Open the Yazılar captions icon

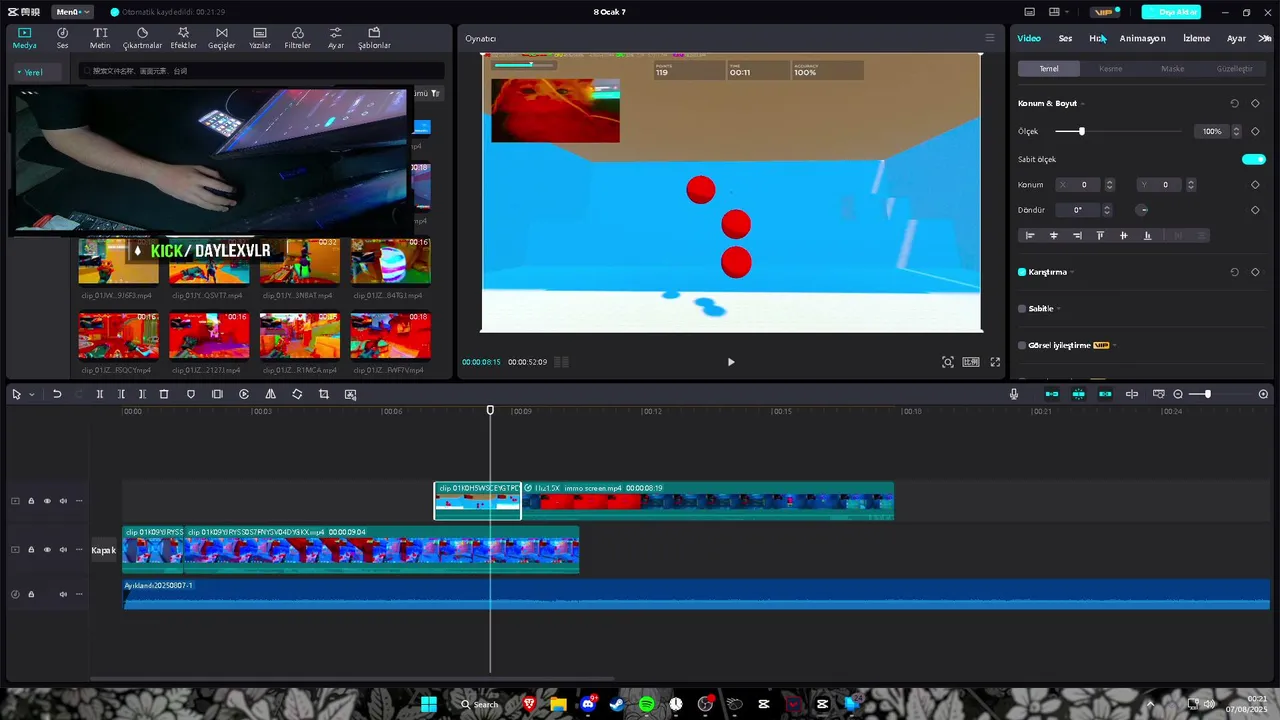click(x=260, y=38)
